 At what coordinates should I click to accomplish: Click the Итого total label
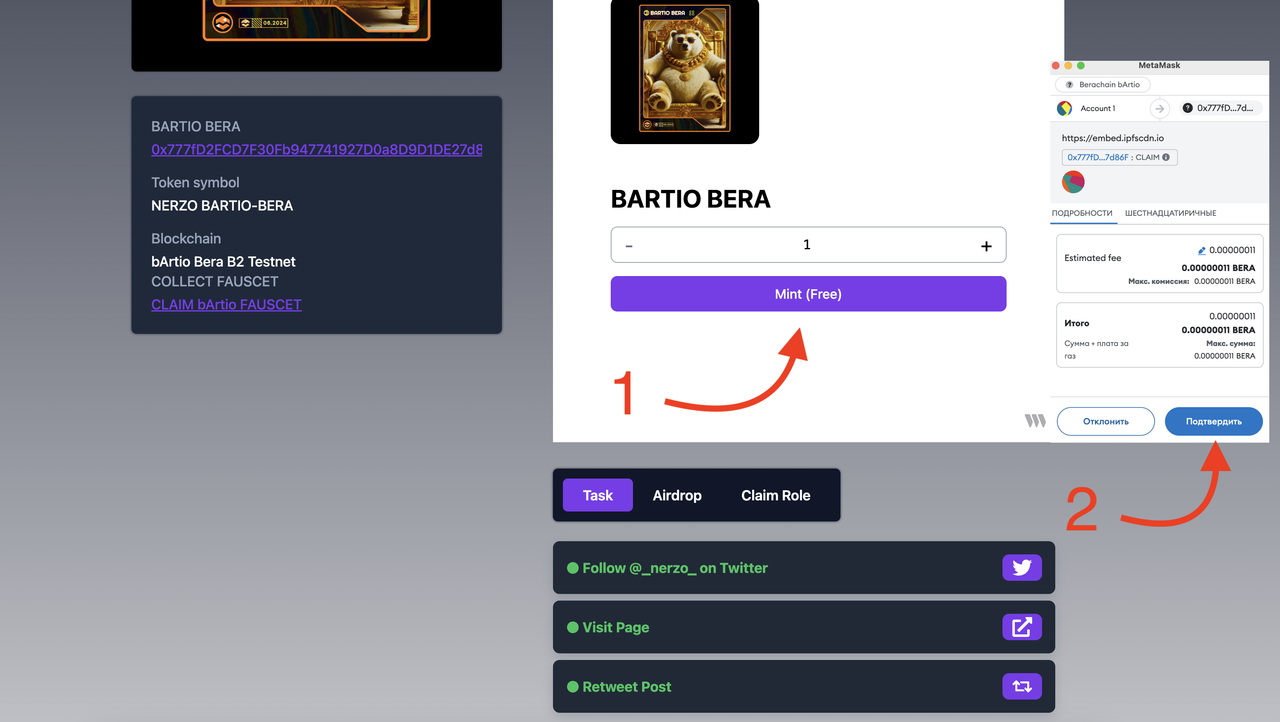click(x=1077, y=323)
